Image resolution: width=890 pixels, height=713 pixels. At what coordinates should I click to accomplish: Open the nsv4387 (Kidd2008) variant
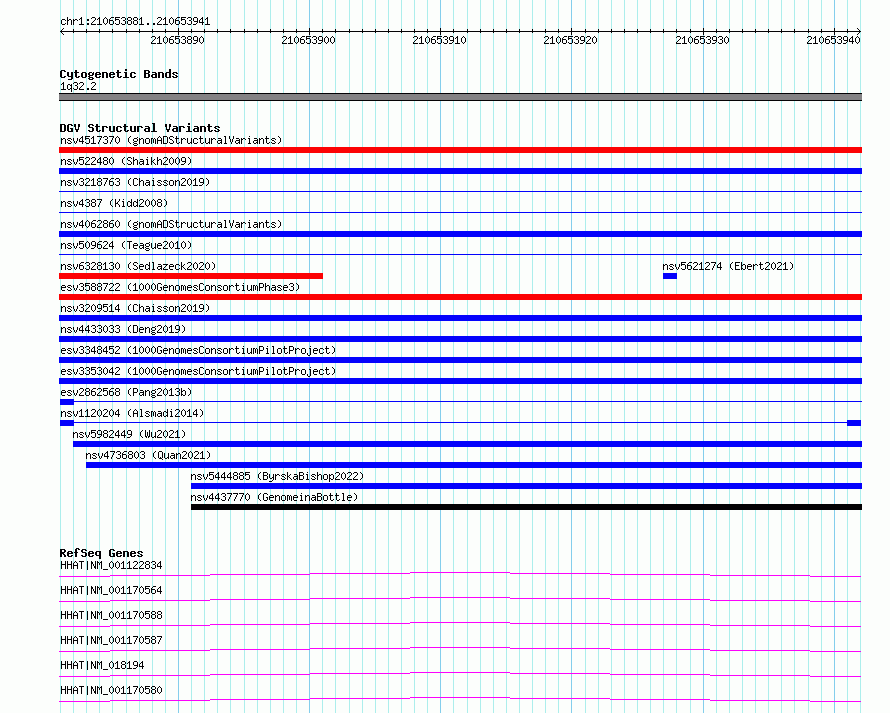click(x=114, y=203)
